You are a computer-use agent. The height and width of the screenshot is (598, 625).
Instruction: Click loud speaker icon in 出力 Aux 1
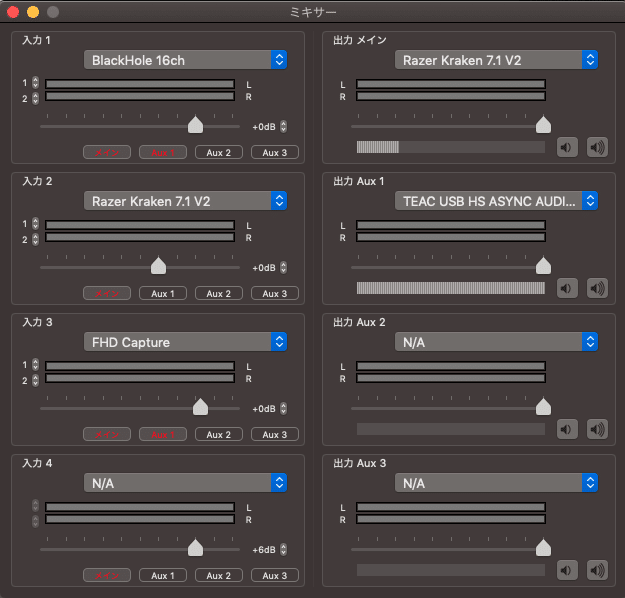point(597,288)
